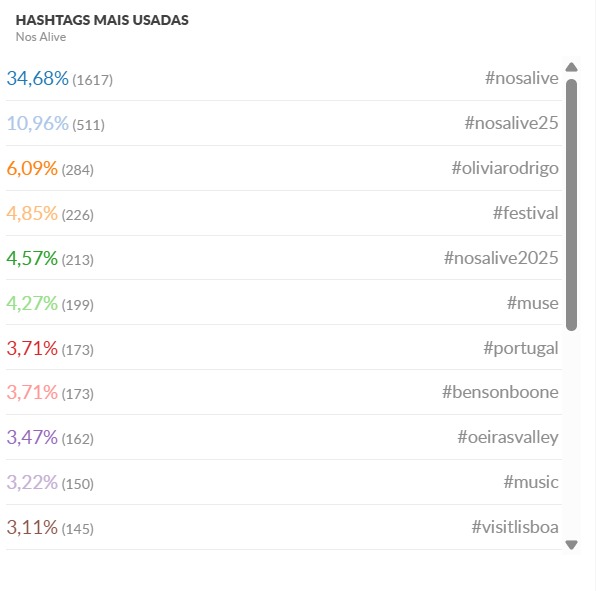The height and width of the screenshot is (591, 596).
Task: Click the orange 6,09% value
Action: (x=32, y=168)
